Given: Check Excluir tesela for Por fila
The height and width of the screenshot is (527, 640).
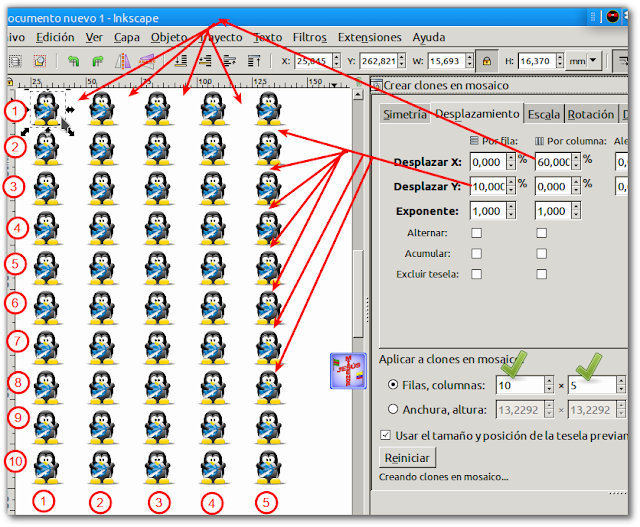Looking at the screenshot, I should 476,274.
